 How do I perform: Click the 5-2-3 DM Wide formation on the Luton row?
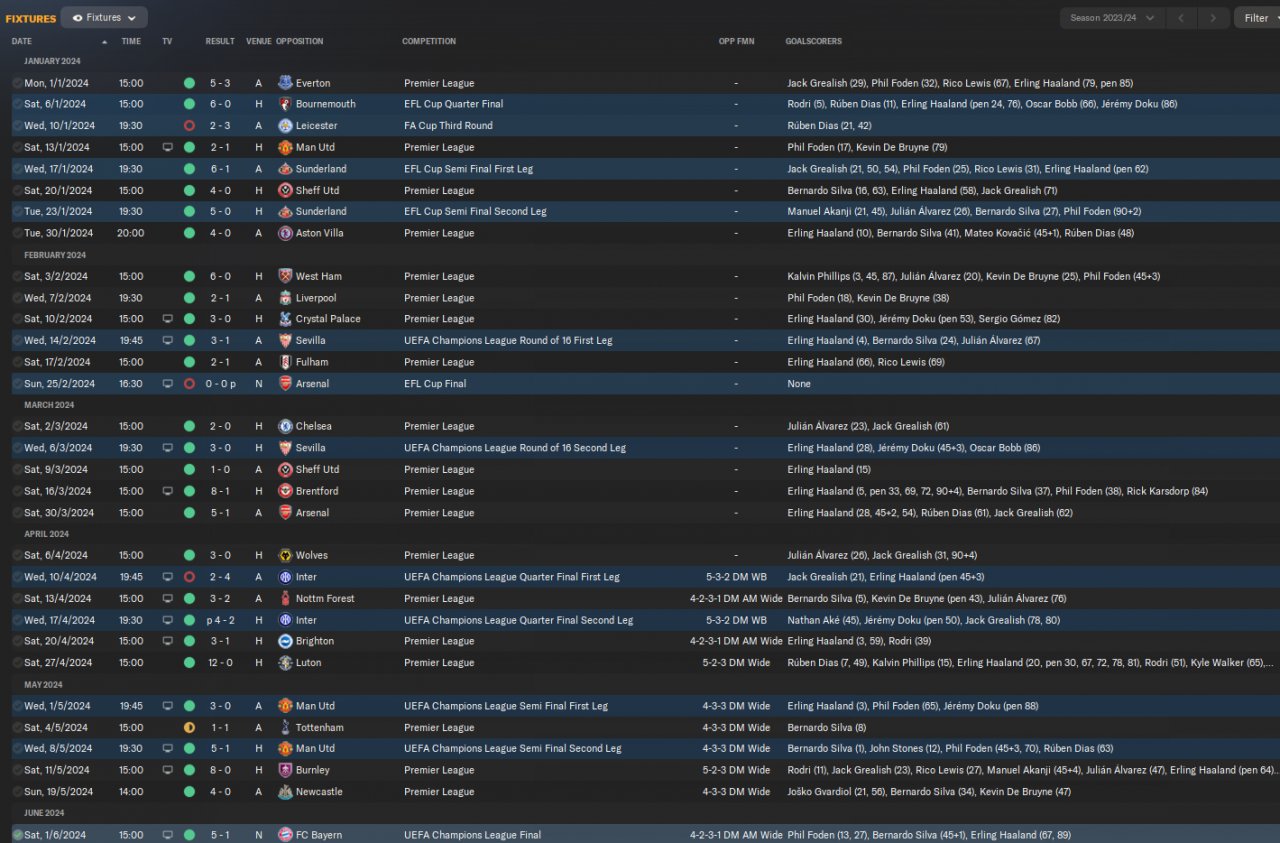736,663
